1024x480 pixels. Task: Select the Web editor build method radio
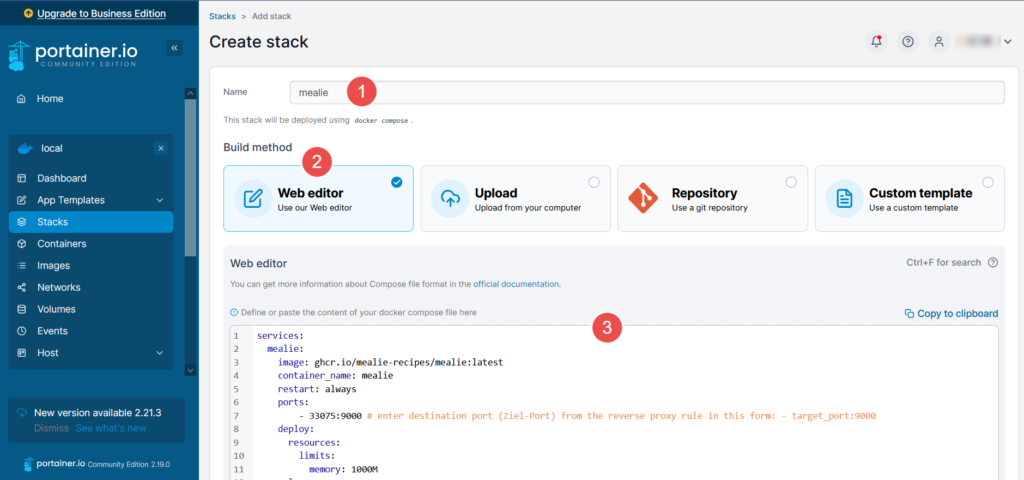pos(396,182)
